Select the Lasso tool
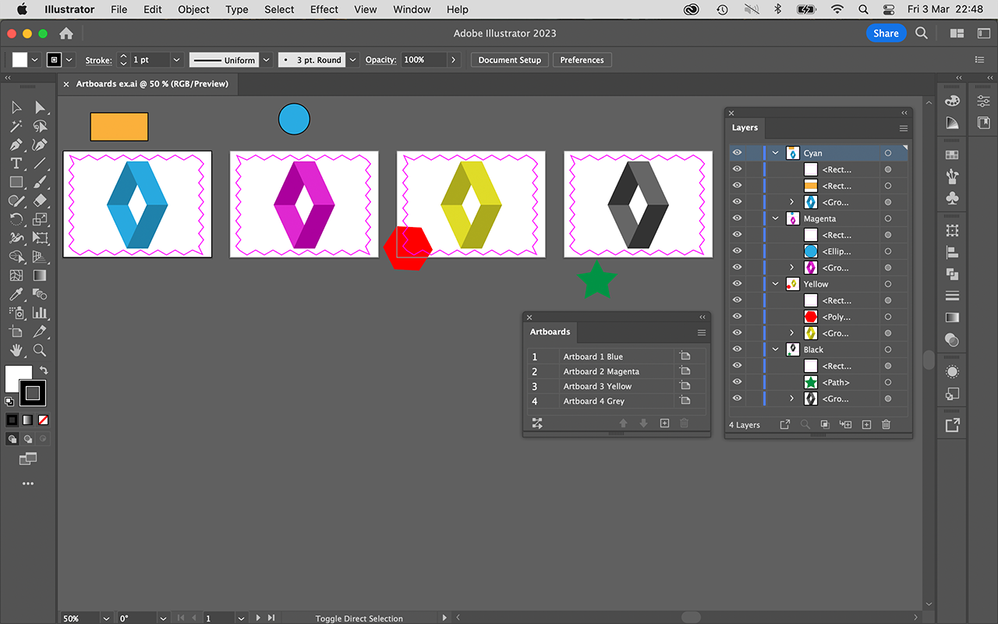This screenshot has width=998, height=624. pyautogui.click(x=40, y=126)
